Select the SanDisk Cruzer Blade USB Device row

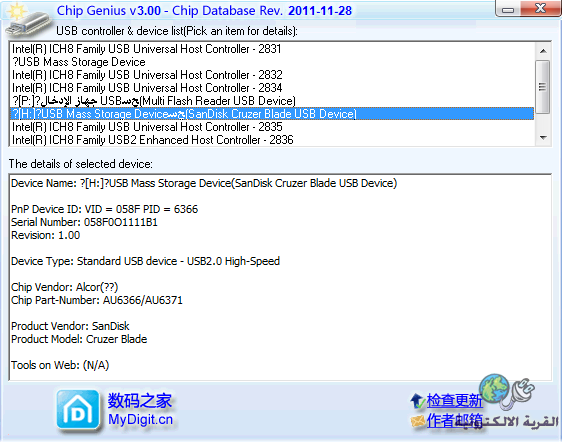pos(272,114)
